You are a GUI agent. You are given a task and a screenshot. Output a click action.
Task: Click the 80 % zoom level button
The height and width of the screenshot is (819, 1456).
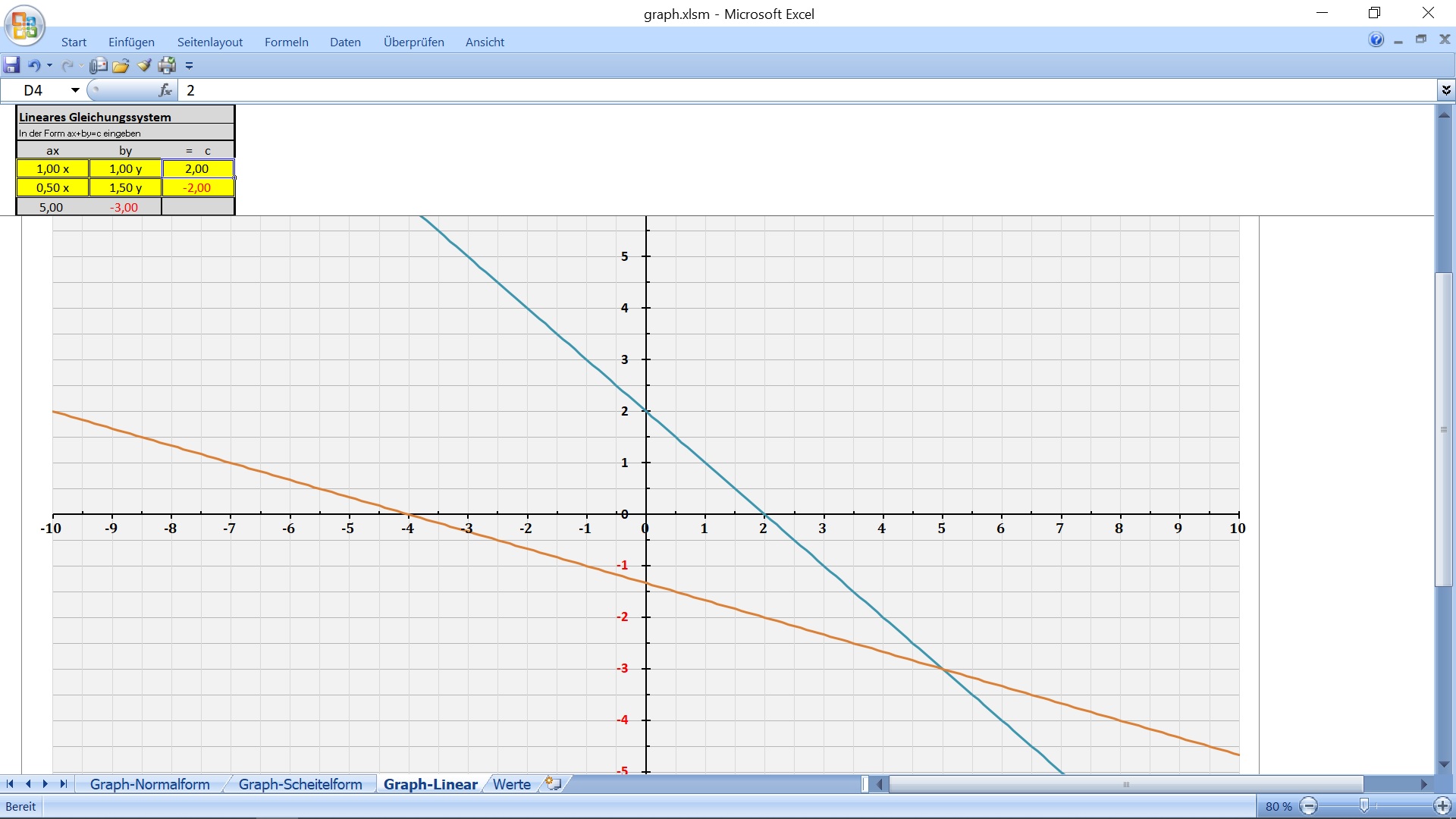(1278, 806)
